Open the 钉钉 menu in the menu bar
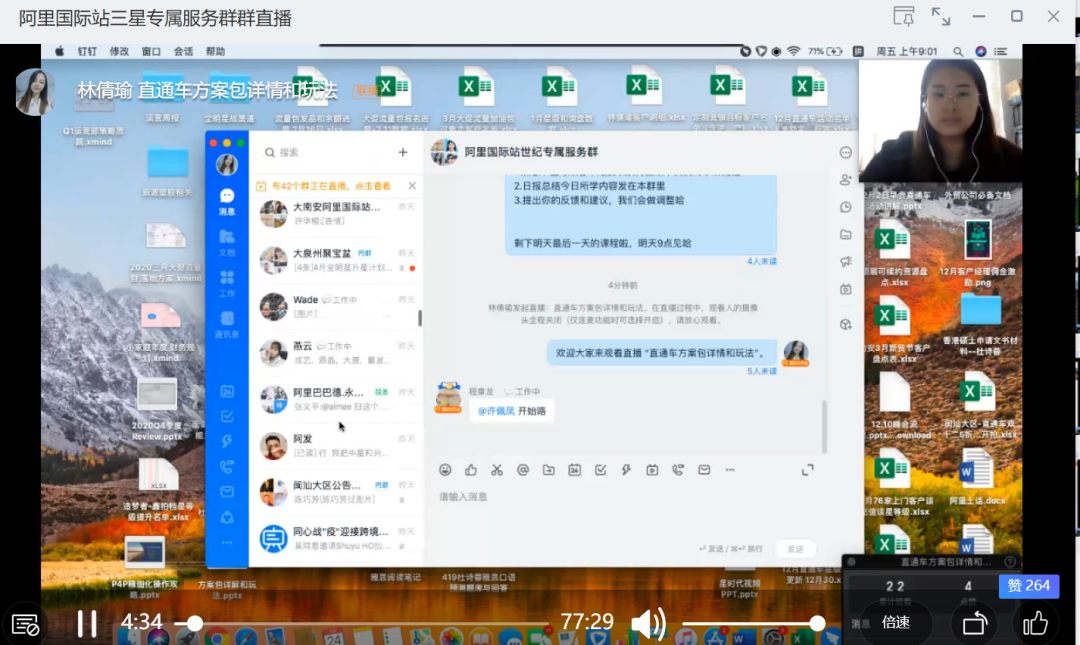Viewport: 1080px width, 645px height. [x=87, y=51]
